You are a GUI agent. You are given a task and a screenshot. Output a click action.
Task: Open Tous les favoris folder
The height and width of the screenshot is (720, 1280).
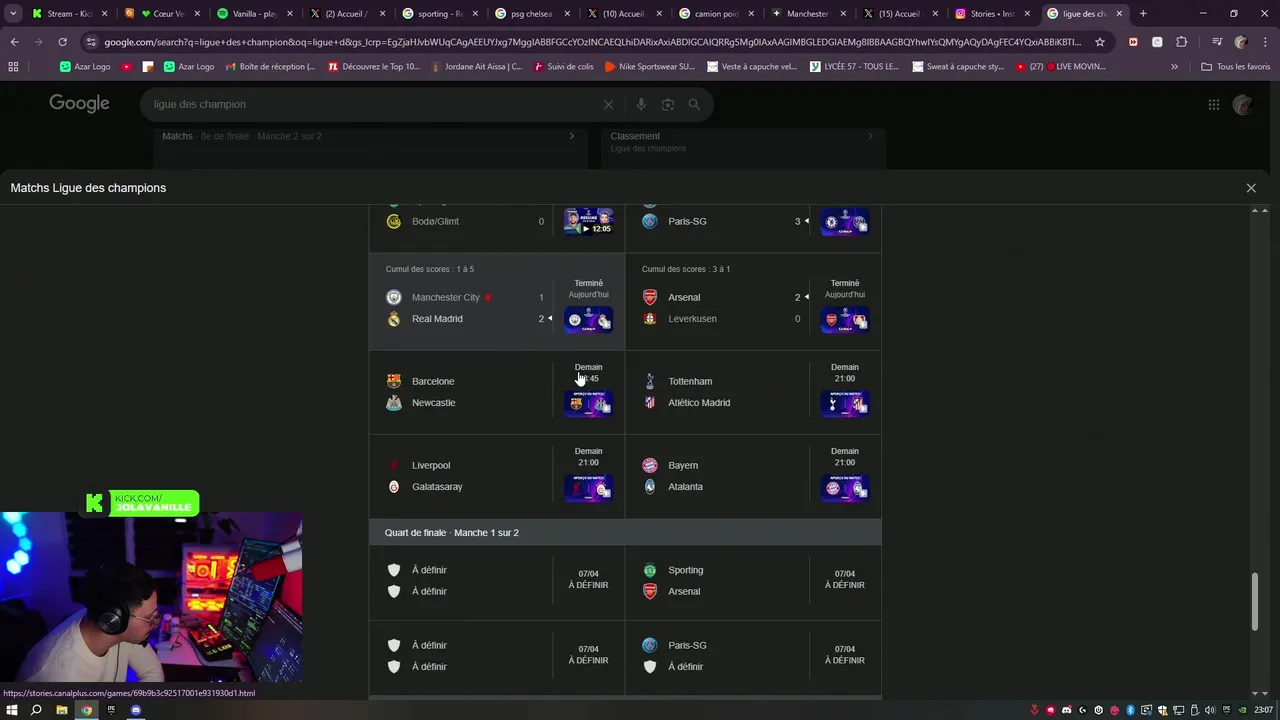click(x=1235, y=66)
